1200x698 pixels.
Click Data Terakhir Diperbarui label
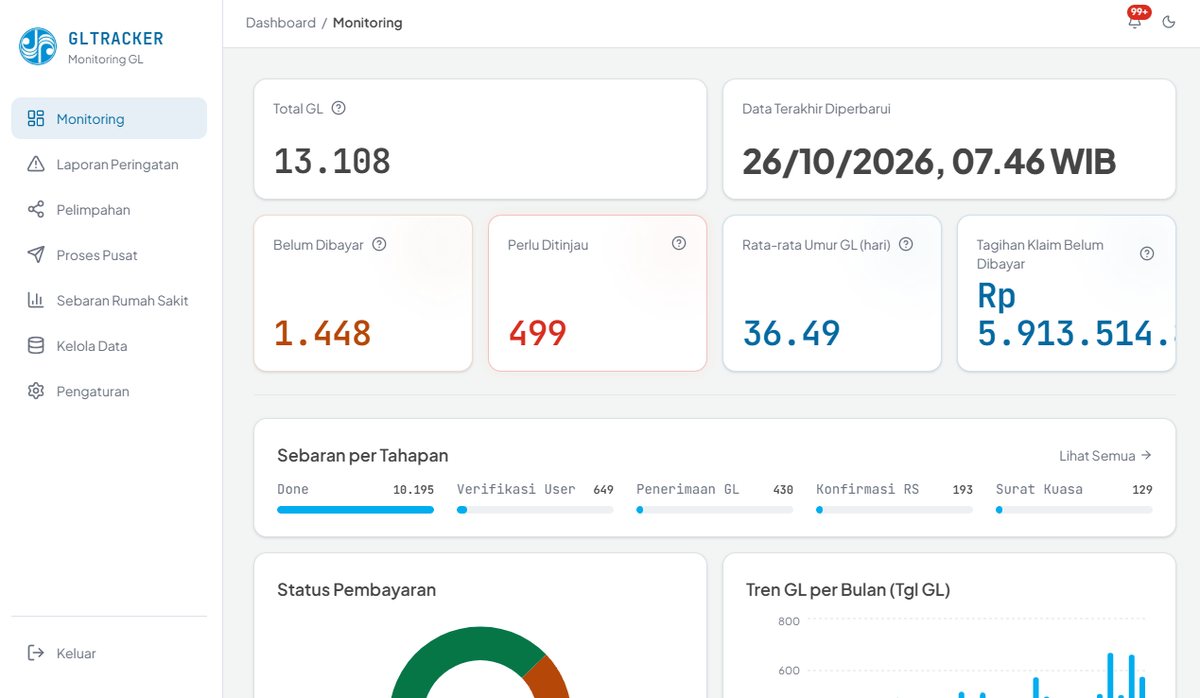(x=816, y=109)
